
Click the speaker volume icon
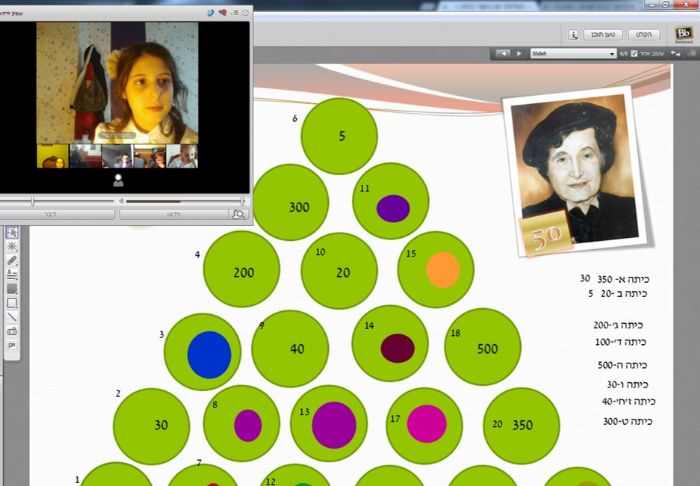coord(121,201)
